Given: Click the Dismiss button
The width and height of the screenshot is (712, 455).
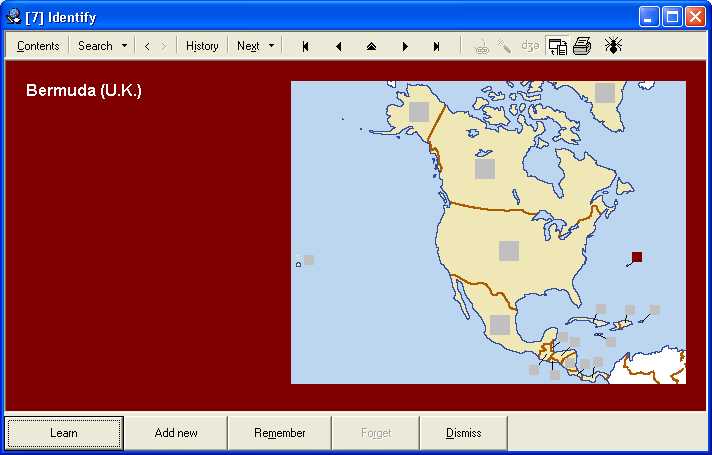Looking at the screenshot, I should point(463,433).
